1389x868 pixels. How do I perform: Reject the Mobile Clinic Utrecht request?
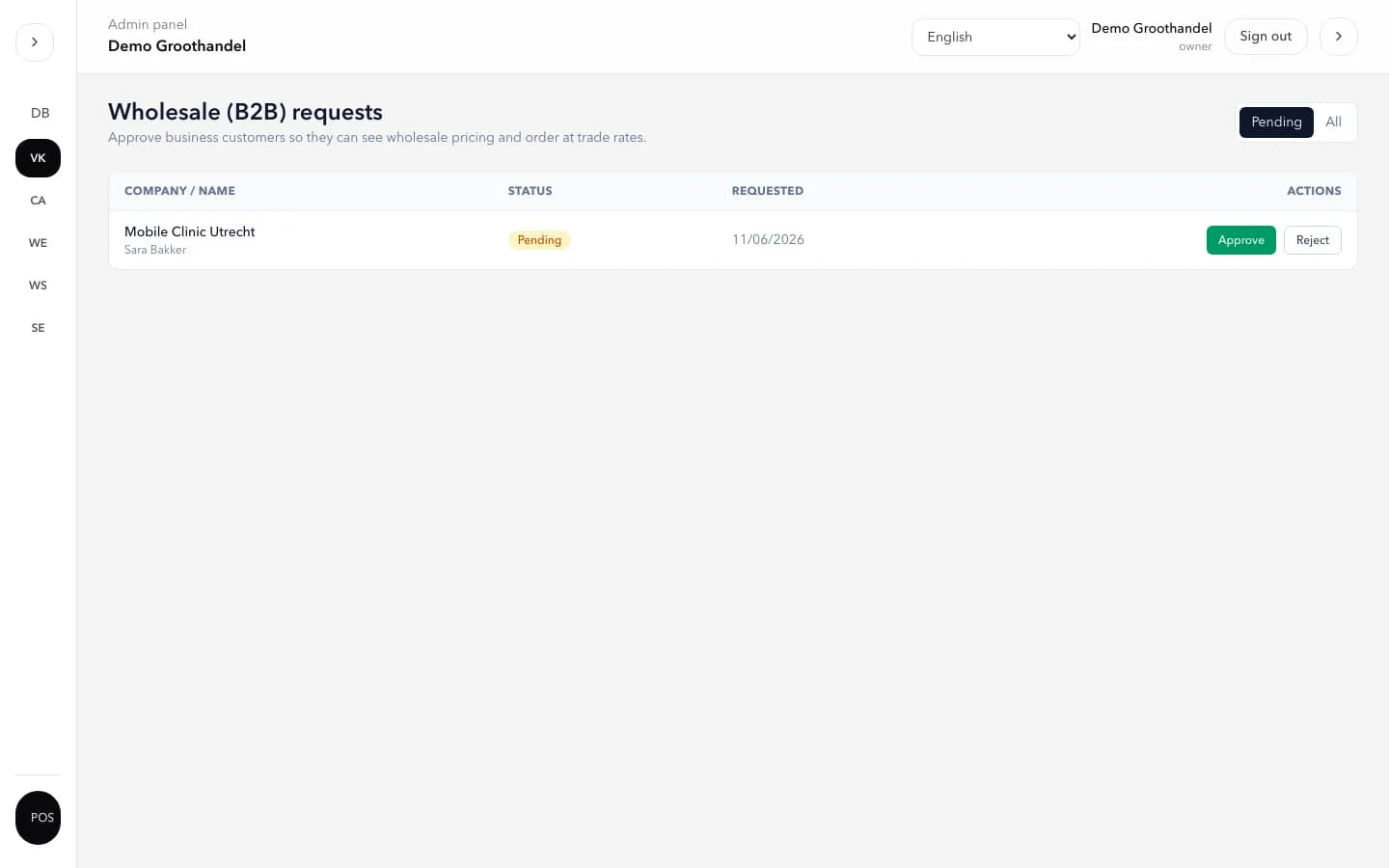coord(1312,240)
